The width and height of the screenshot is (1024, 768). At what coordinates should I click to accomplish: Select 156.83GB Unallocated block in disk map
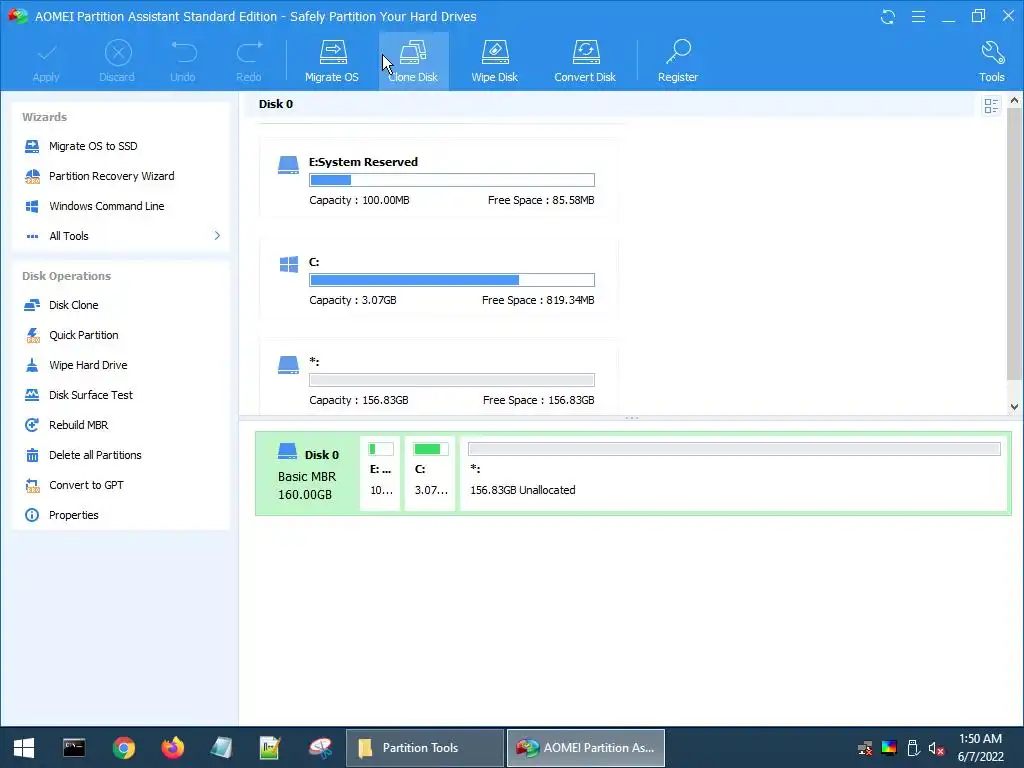click(733, 473)
